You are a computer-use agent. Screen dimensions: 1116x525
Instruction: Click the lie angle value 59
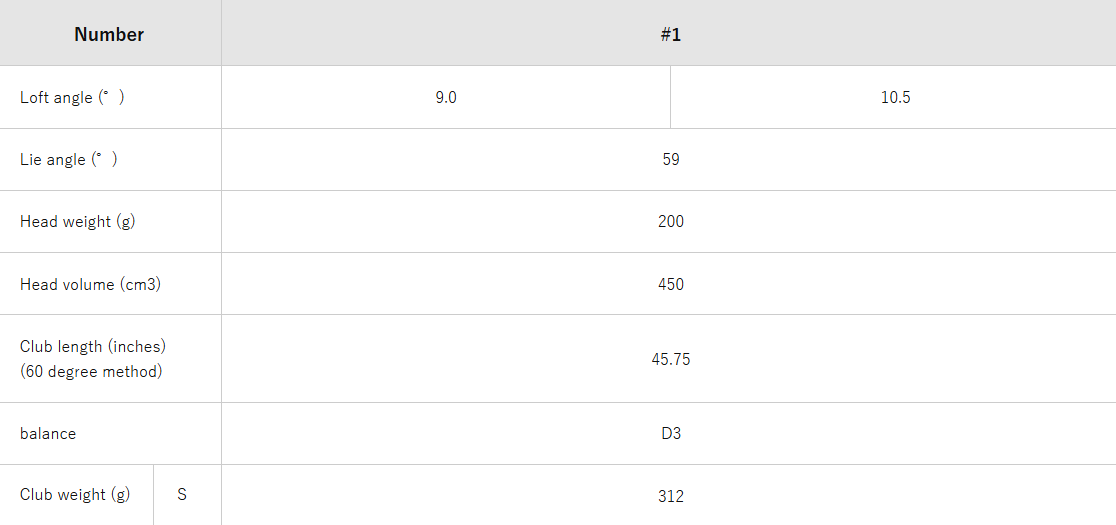click(670, 160)
